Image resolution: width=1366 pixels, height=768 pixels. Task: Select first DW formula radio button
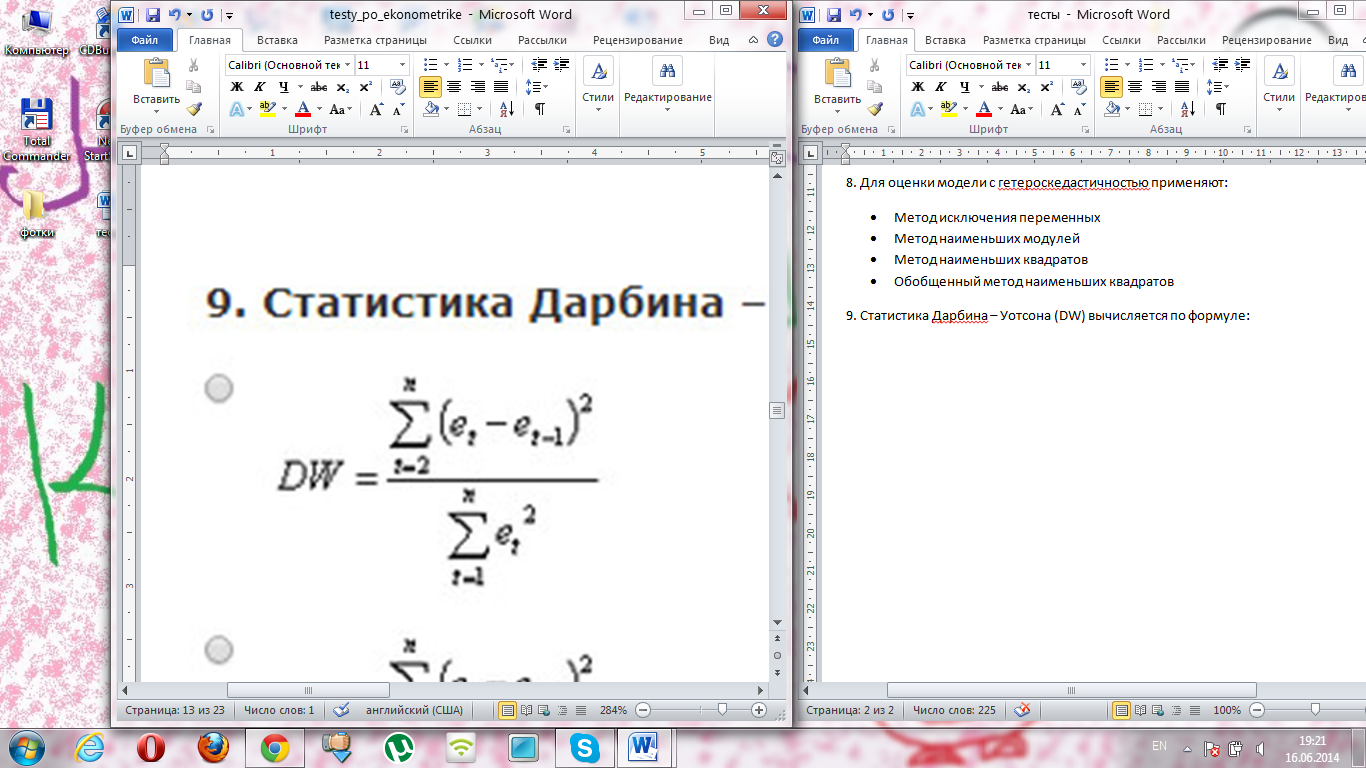pyautogui.click(x=219, y=389)
